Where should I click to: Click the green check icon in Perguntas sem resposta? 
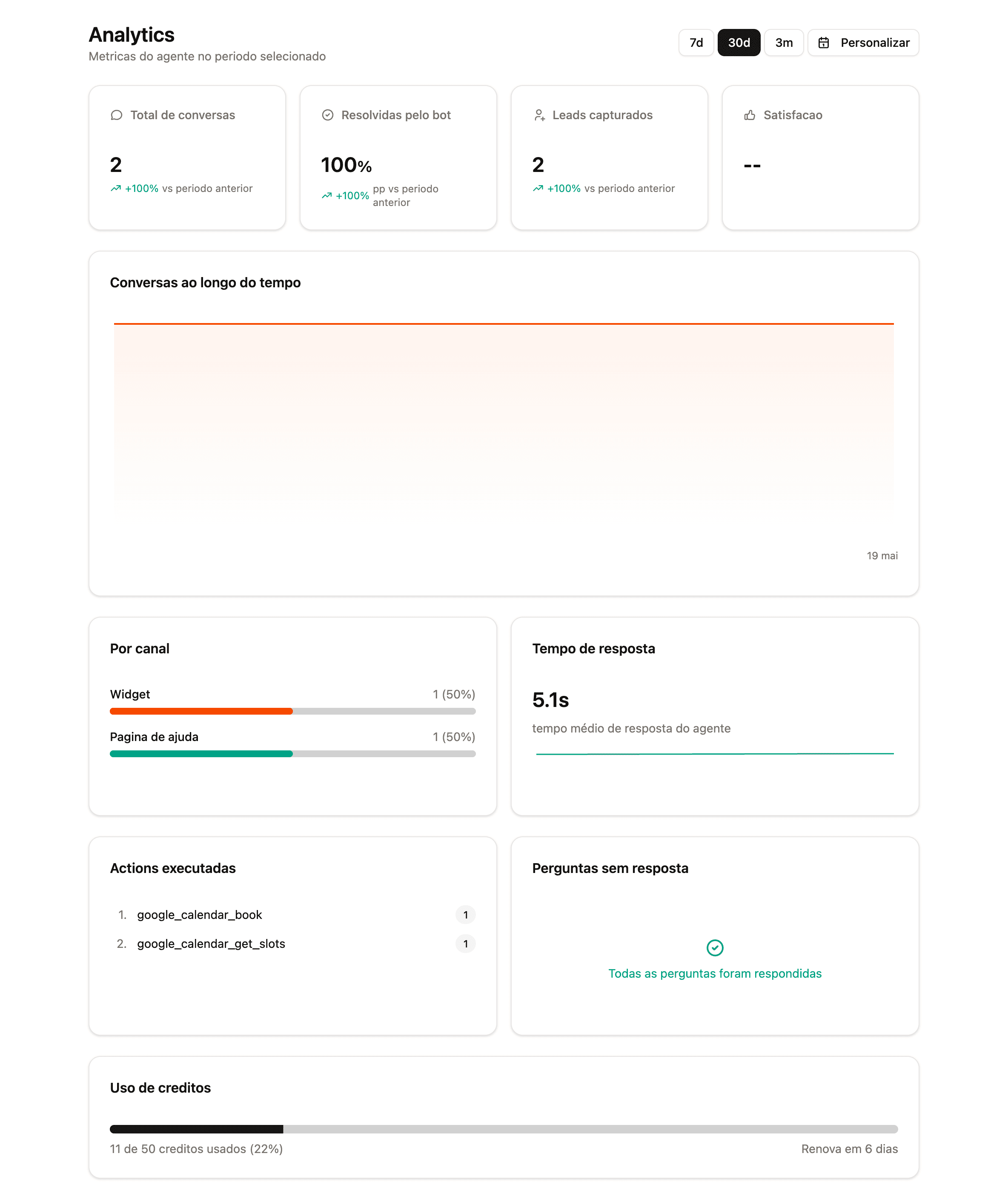pyautogui.click(x=715, y=947)
